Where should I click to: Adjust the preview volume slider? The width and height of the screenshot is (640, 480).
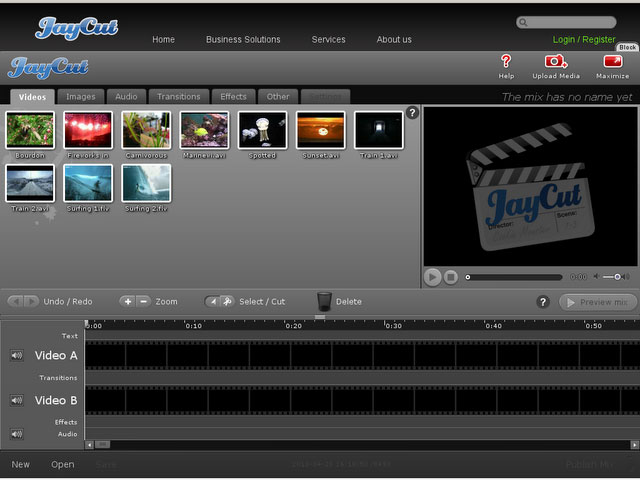(616, 277)
